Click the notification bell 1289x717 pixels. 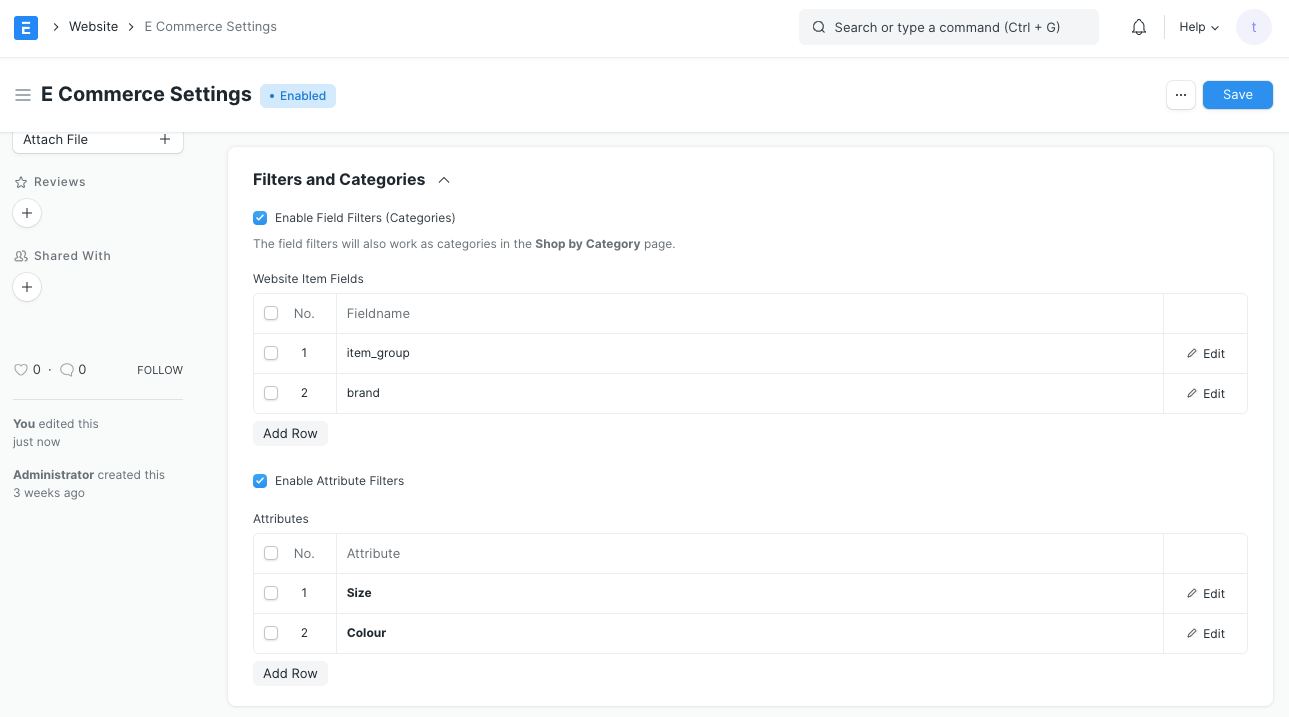click(1138, 27)
